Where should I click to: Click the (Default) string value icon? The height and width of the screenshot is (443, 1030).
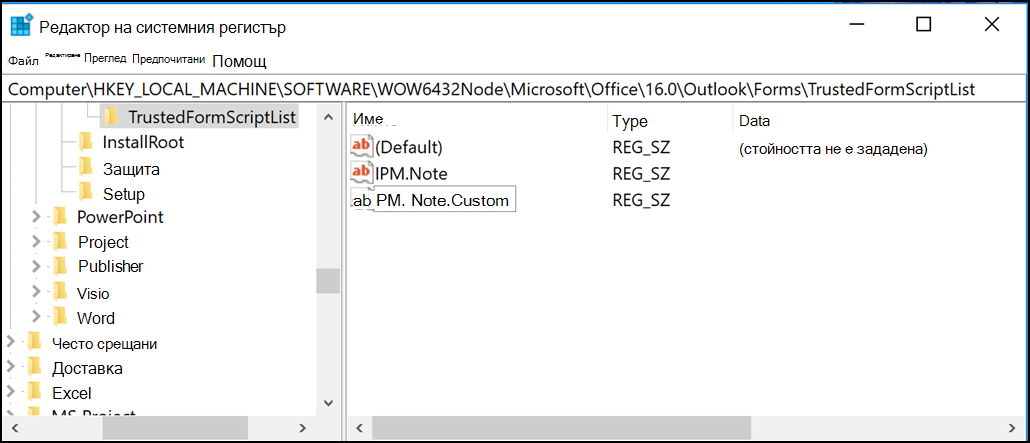click(362, 146)
